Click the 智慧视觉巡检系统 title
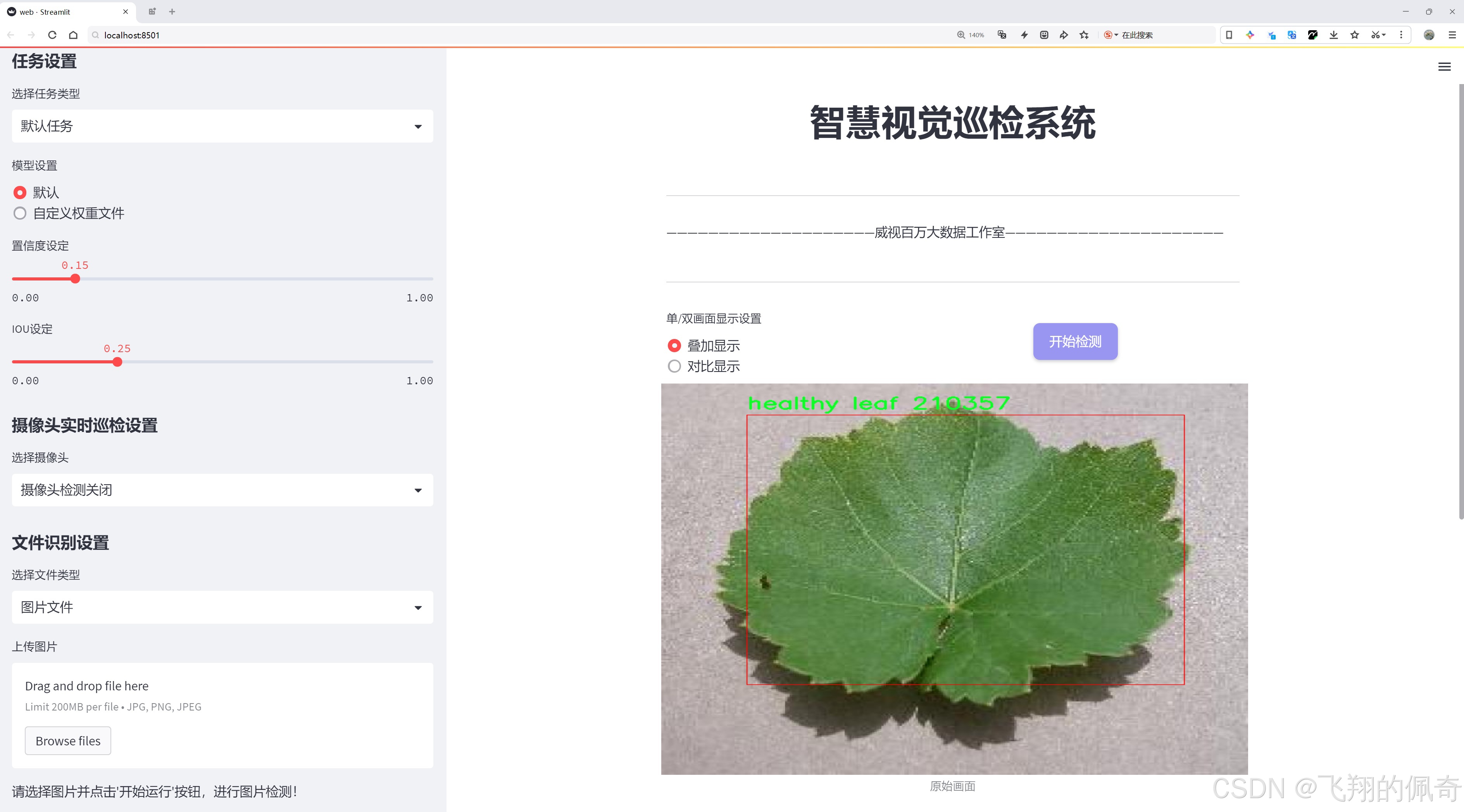The width and height of the screenshot is (1464, 812). pos(952,123)
